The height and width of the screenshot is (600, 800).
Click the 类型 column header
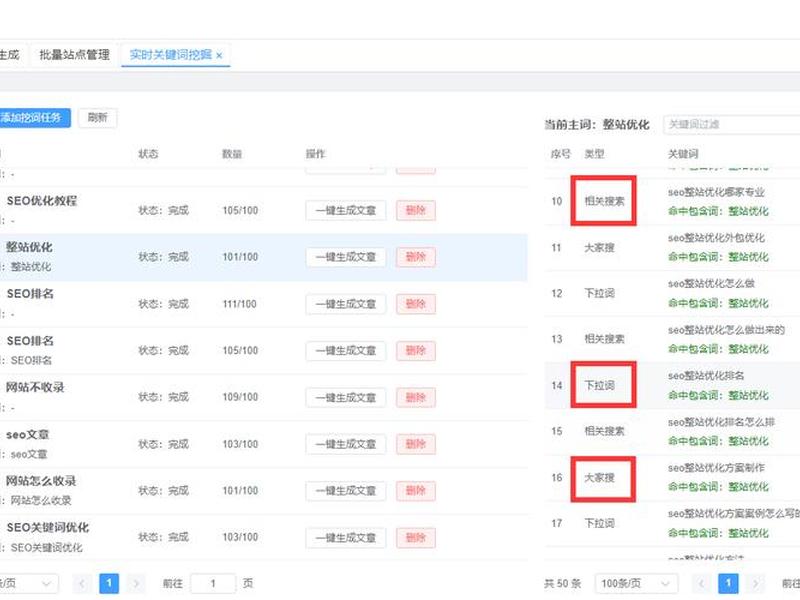594,154
